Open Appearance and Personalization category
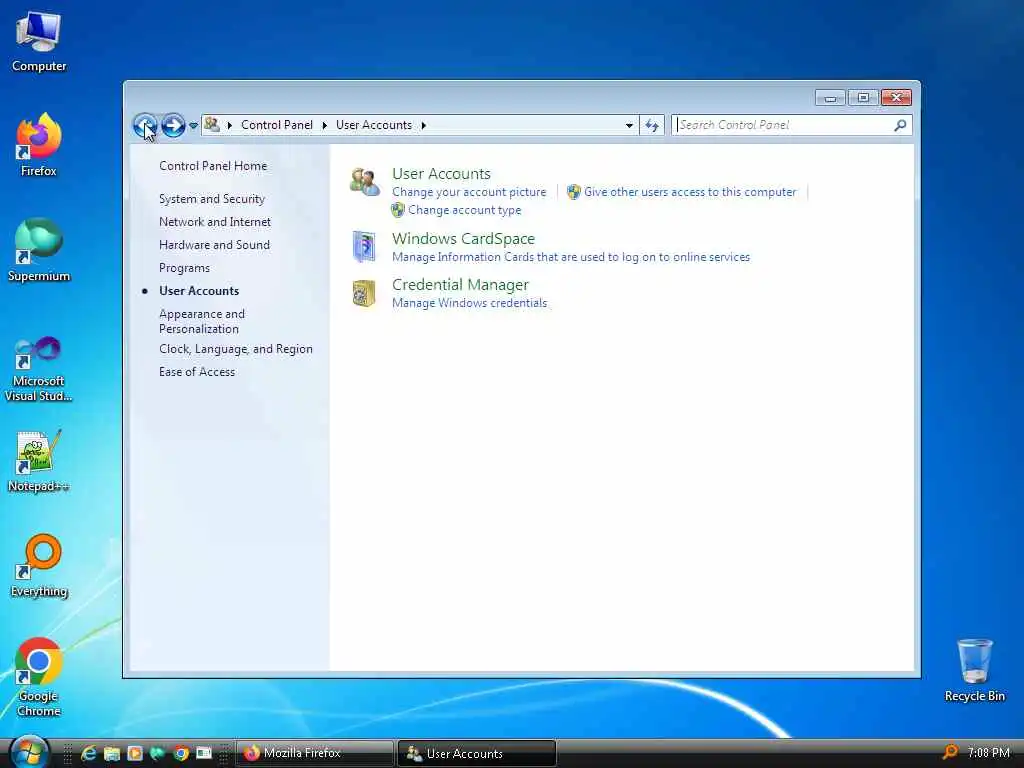Screen dimensions: 1024x768 (x=202, y=321)
